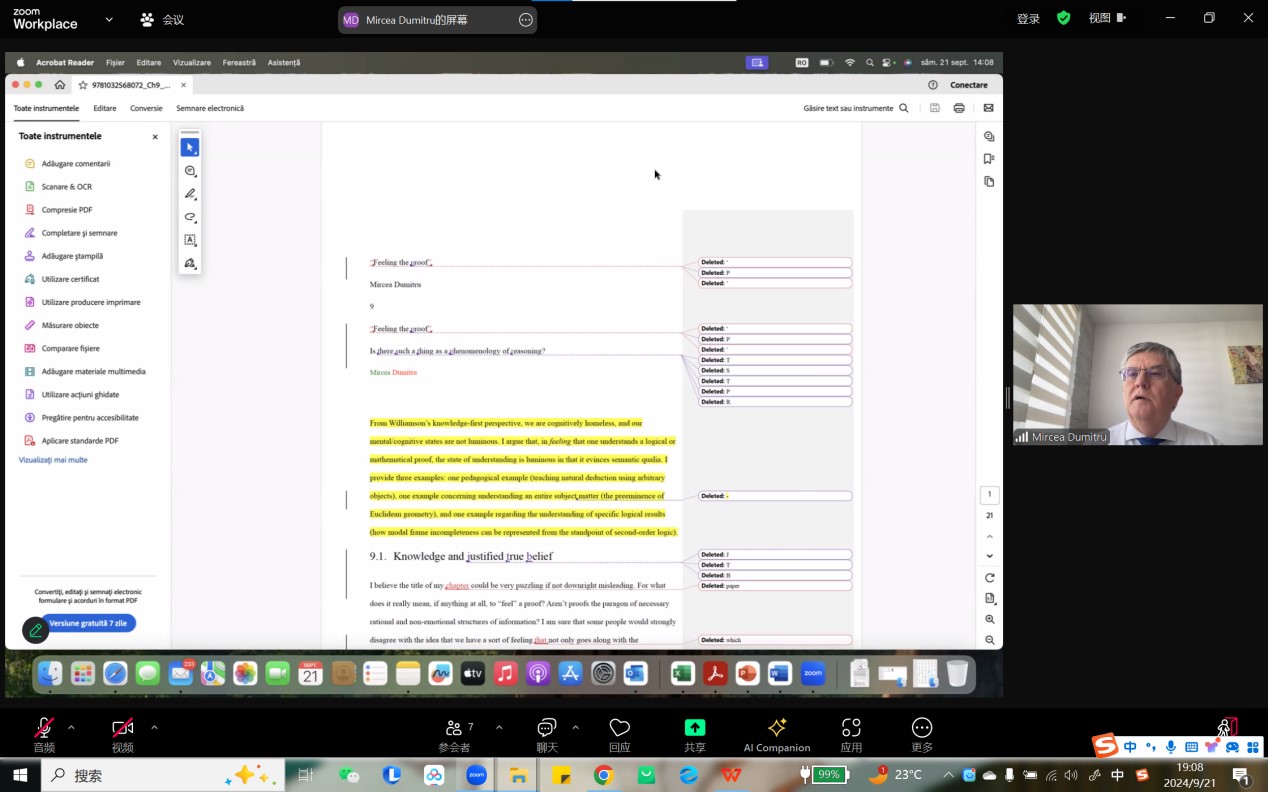Expand the video options arrow
The image size is (1268, 792).
[x=154, y=727]
